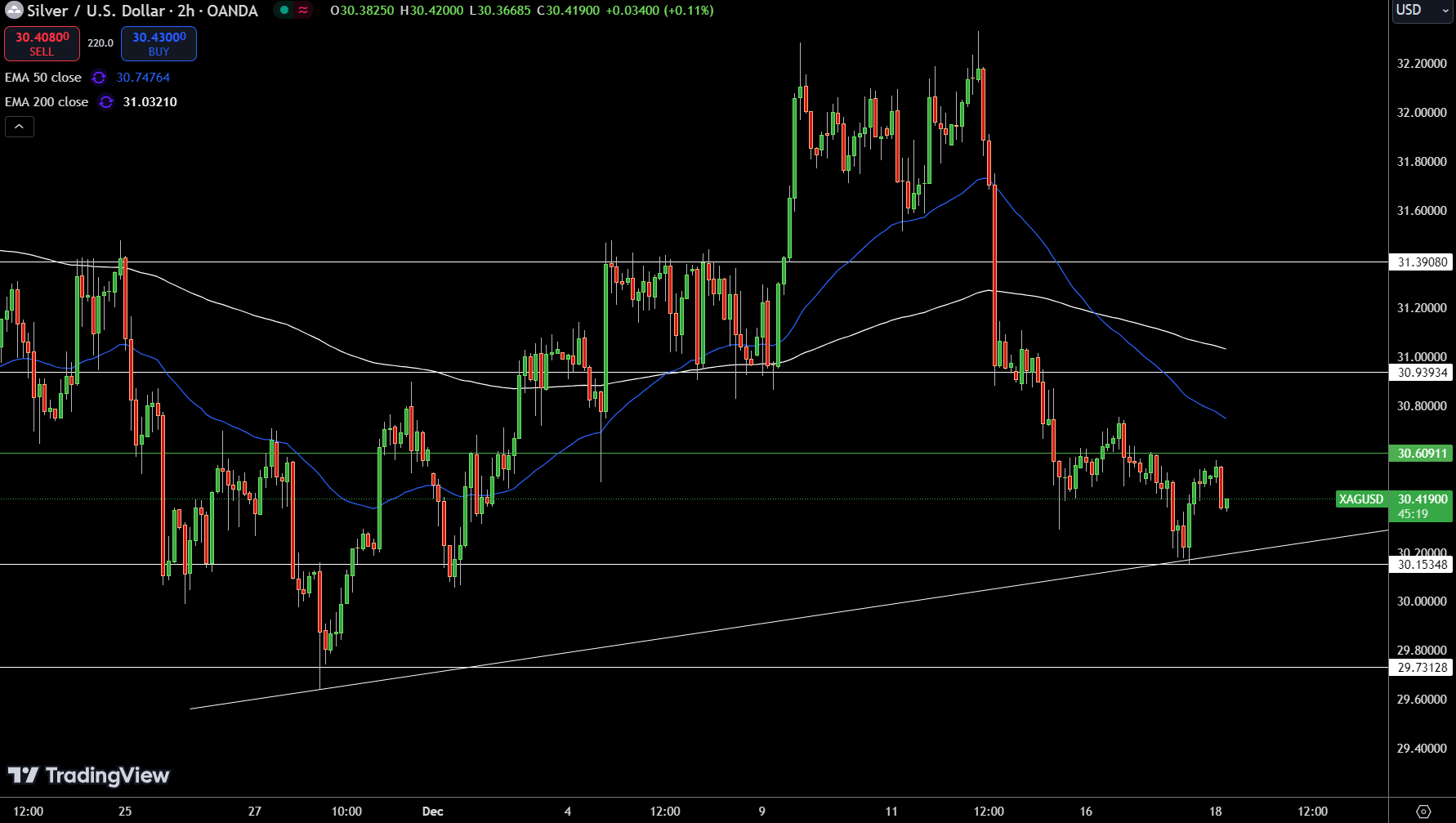Viewport: 1456px width, 823px height.
Task: Click the 29.40000 price axis label
Action: pos(1422,749)
